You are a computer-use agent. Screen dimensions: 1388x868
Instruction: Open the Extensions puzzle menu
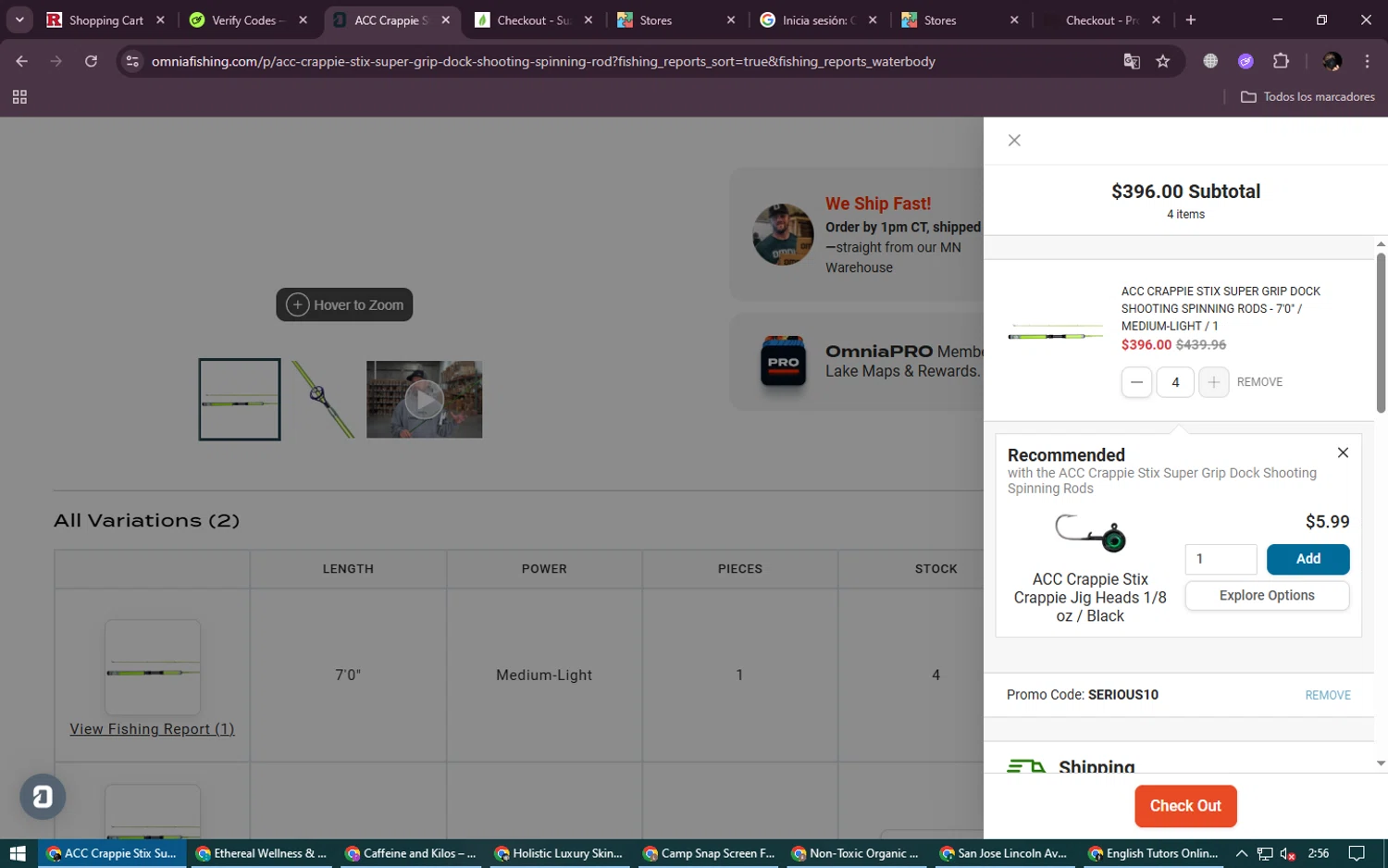click(1281, 61)
